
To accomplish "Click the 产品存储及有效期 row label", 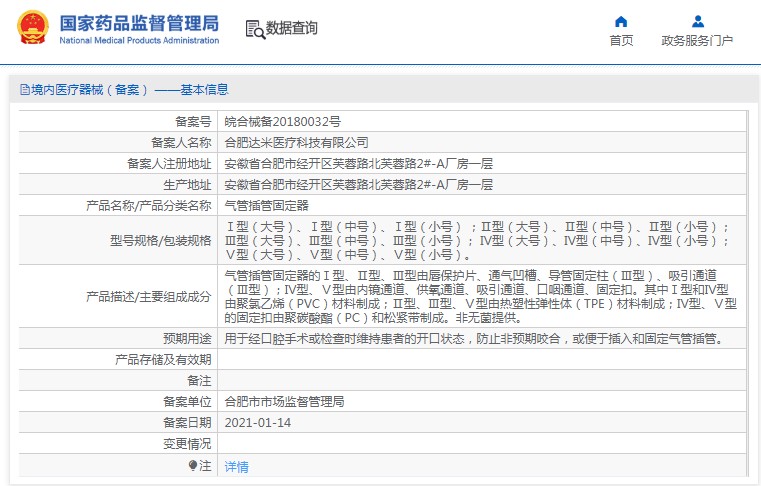I will [163, 359].
